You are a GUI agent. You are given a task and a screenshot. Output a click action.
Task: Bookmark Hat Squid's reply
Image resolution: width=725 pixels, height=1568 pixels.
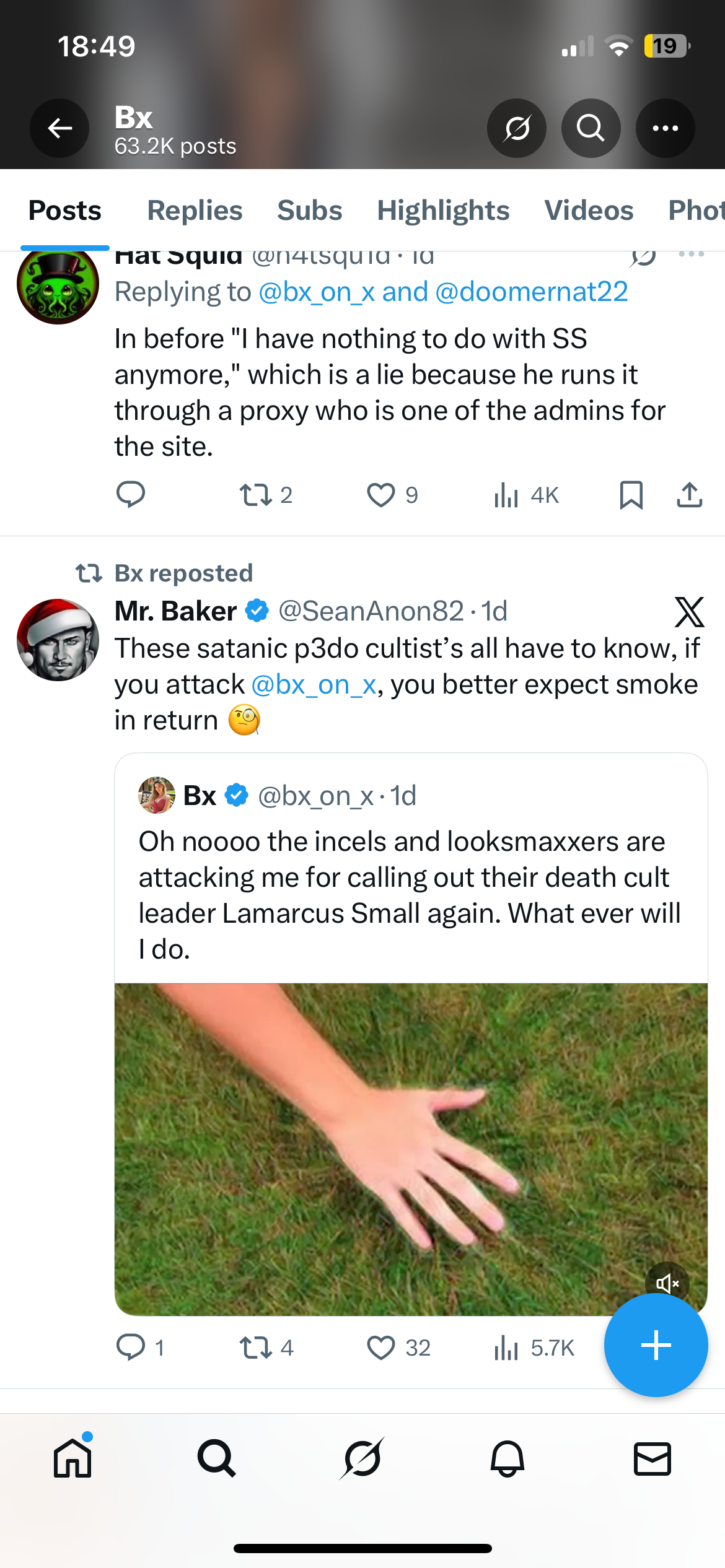[631, 495]
